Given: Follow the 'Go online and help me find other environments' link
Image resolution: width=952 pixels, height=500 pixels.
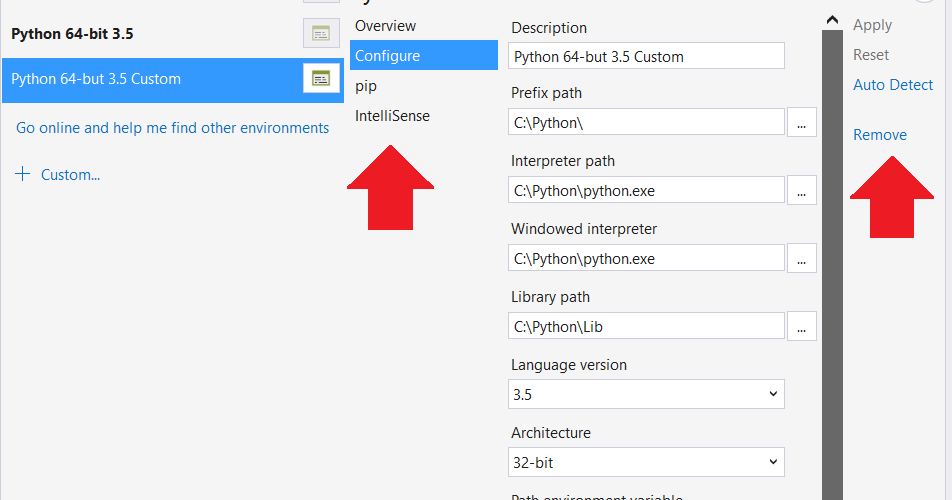Looking at the screenshot, I should (172, 128).
